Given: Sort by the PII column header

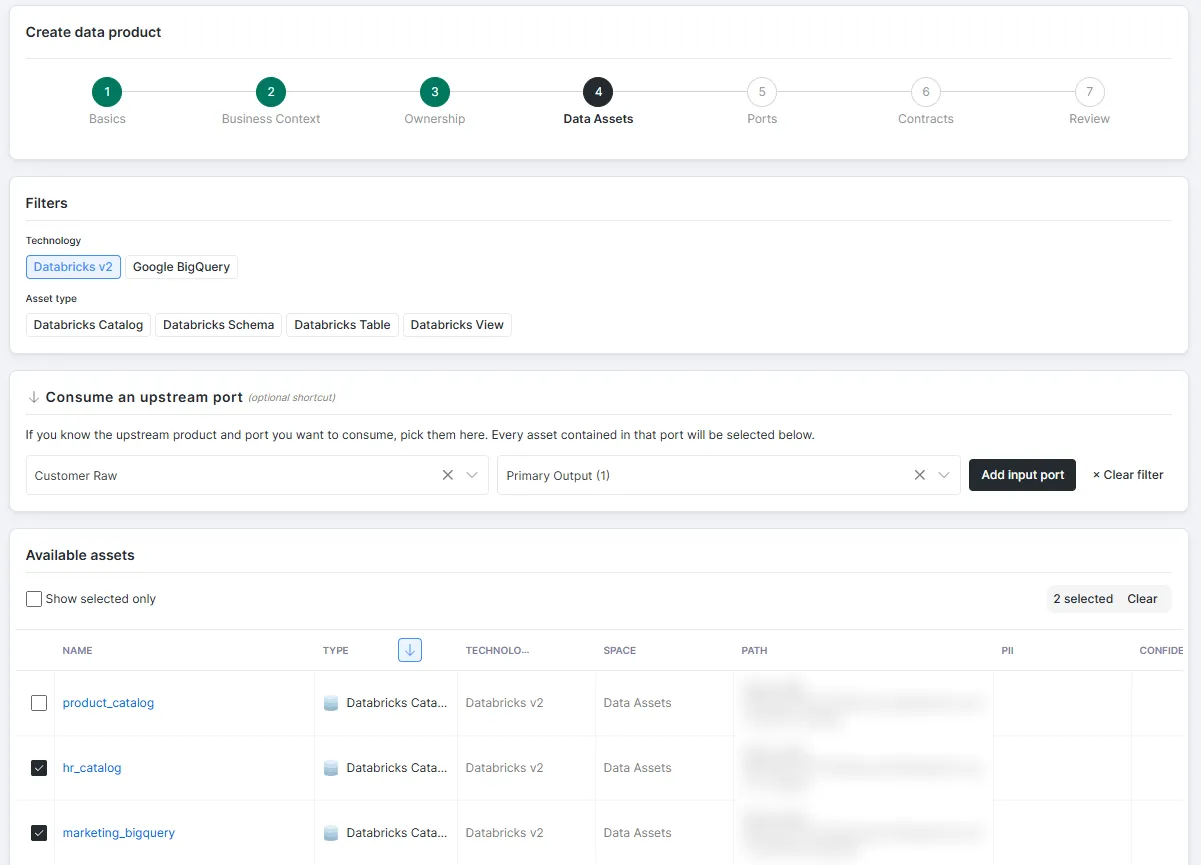Looking at the screenshot, I should tap(1007, 650).
